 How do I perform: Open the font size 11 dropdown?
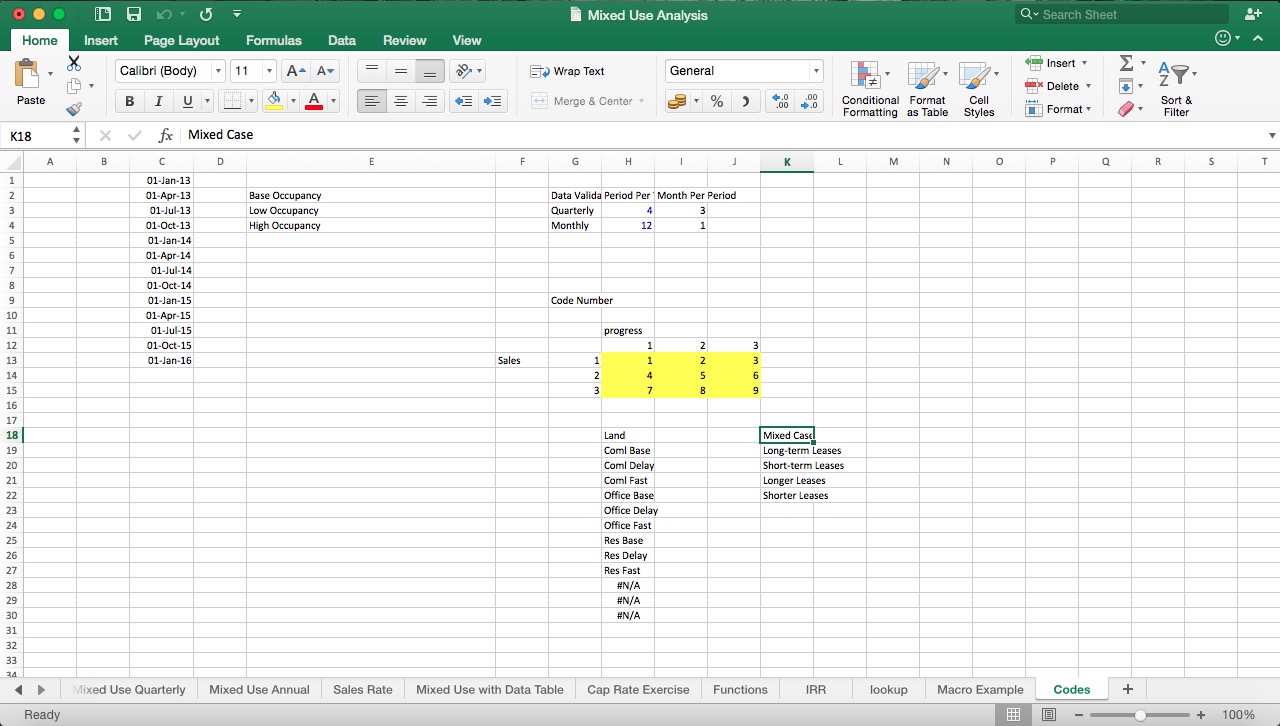(269, 71)
